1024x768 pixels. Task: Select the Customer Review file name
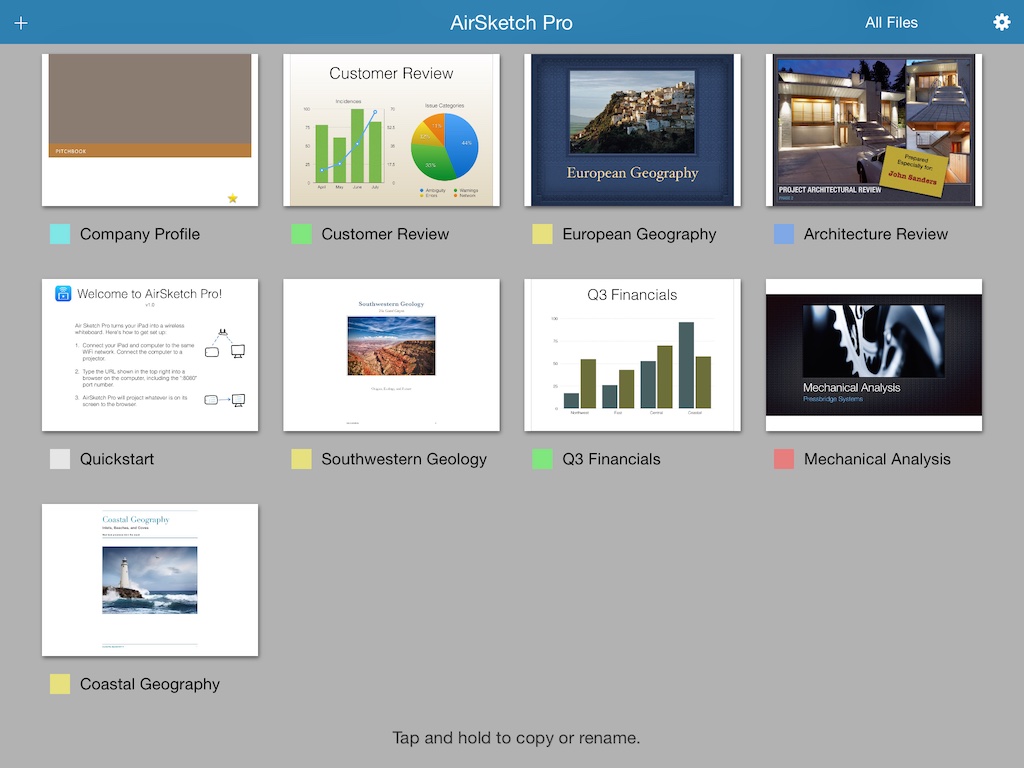point(385,234)
